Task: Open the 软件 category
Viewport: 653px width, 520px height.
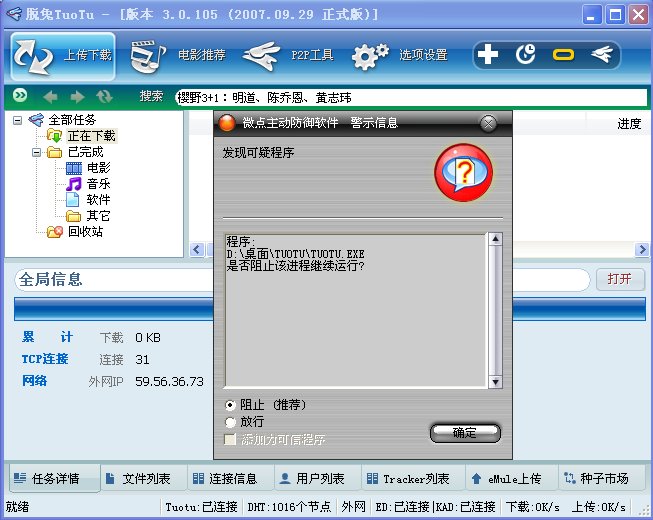Action: coord(99,200)
